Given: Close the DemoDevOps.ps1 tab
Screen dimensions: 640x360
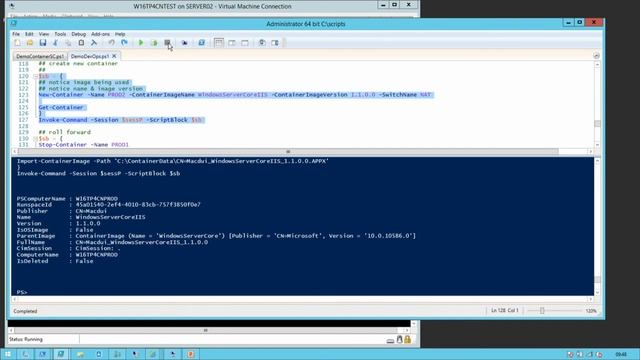Looking at the screenshot, I should (114, 56).
